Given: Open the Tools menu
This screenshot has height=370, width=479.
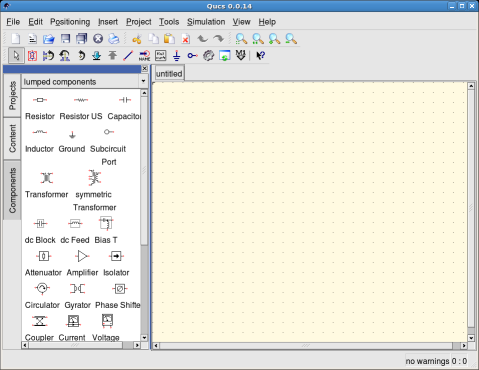Looking at the screenshot, I should (169, 22).
